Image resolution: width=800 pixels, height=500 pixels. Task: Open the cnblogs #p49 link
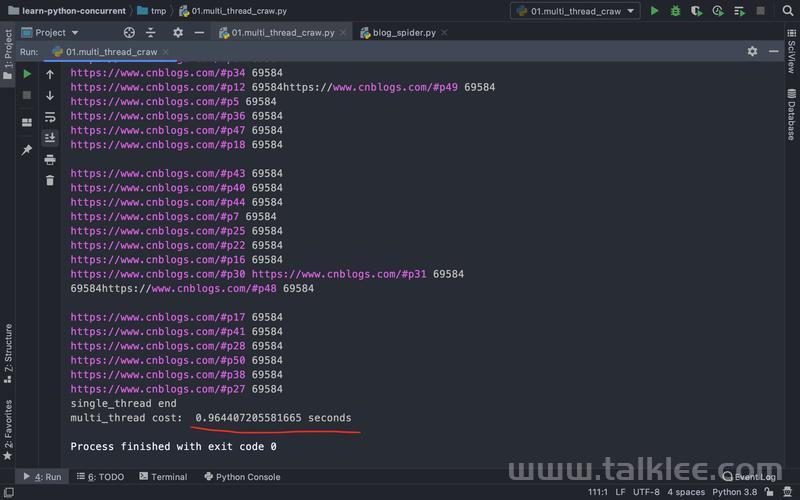395,87
